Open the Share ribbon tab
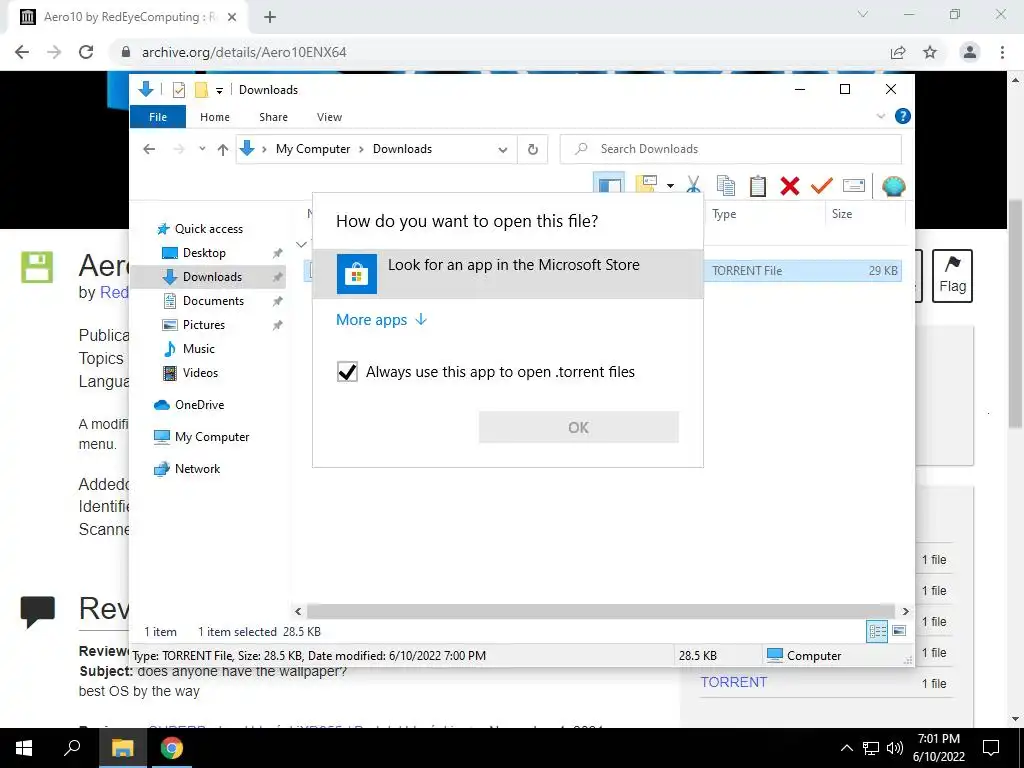 (273, 117)
